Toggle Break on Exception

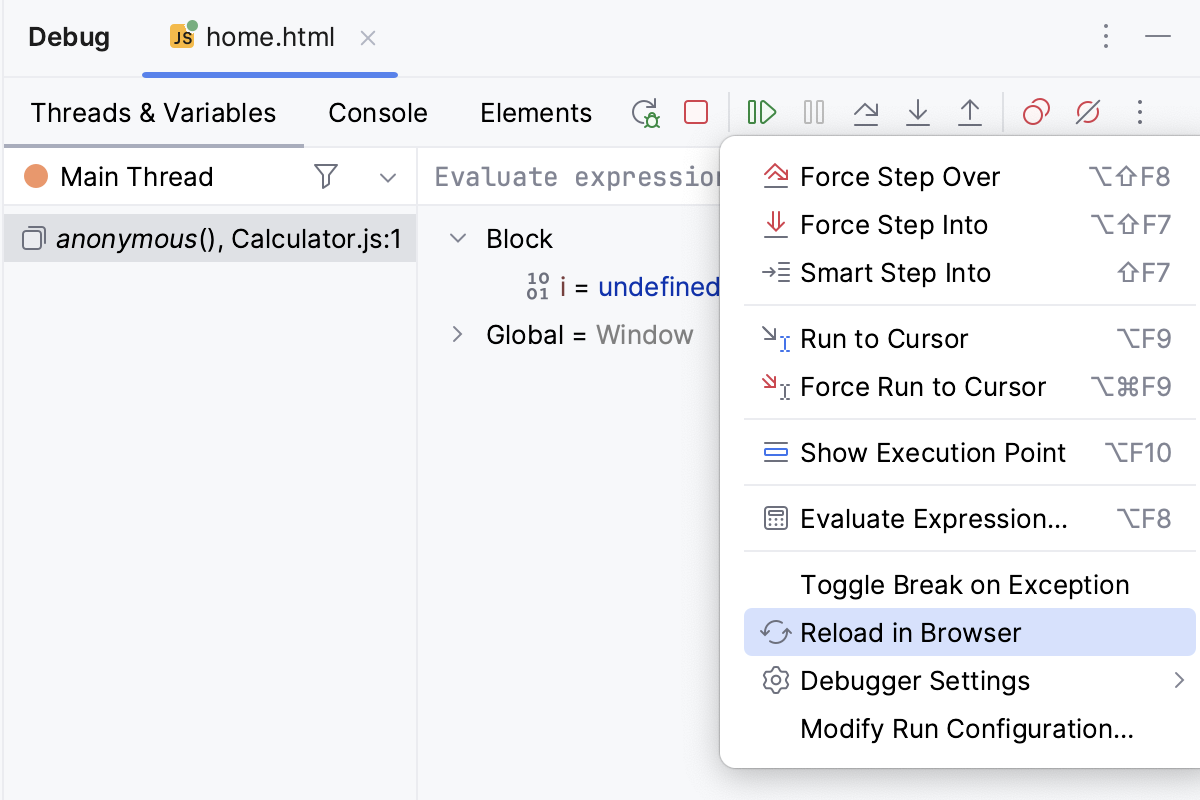(964, 584)
